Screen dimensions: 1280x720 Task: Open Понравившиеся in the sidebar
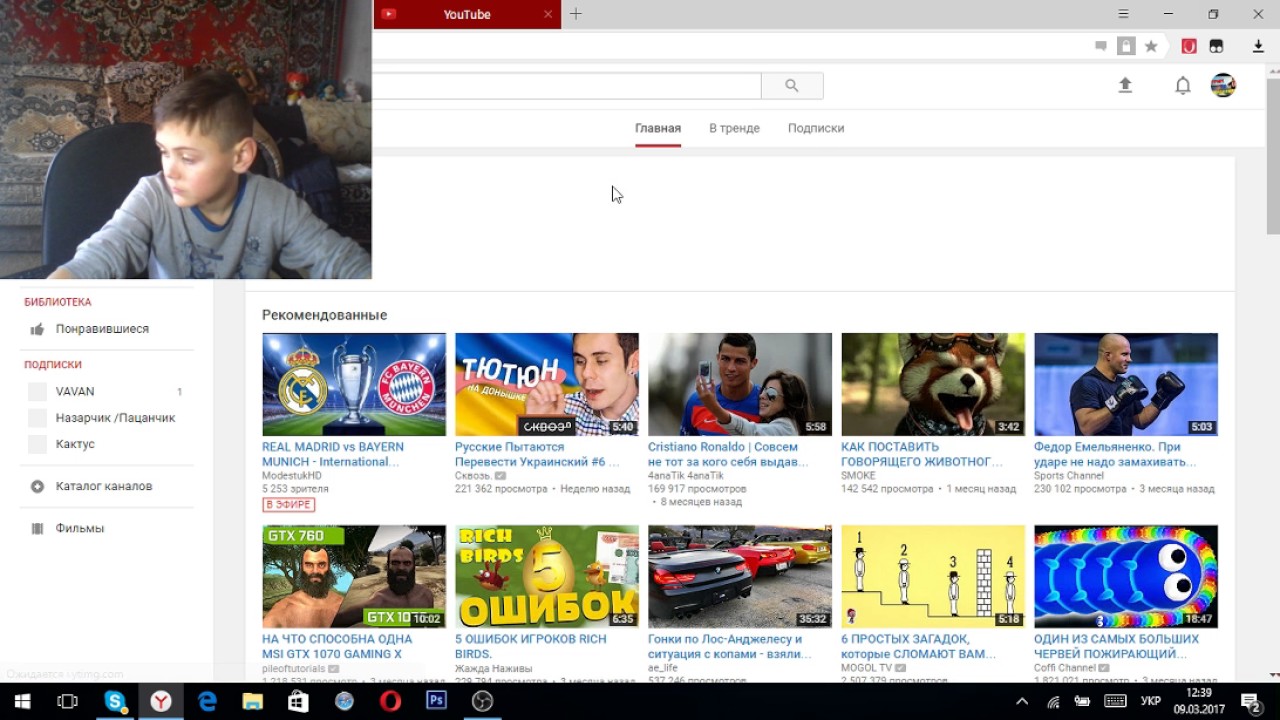pyautogui.click(x=102, y=329)
